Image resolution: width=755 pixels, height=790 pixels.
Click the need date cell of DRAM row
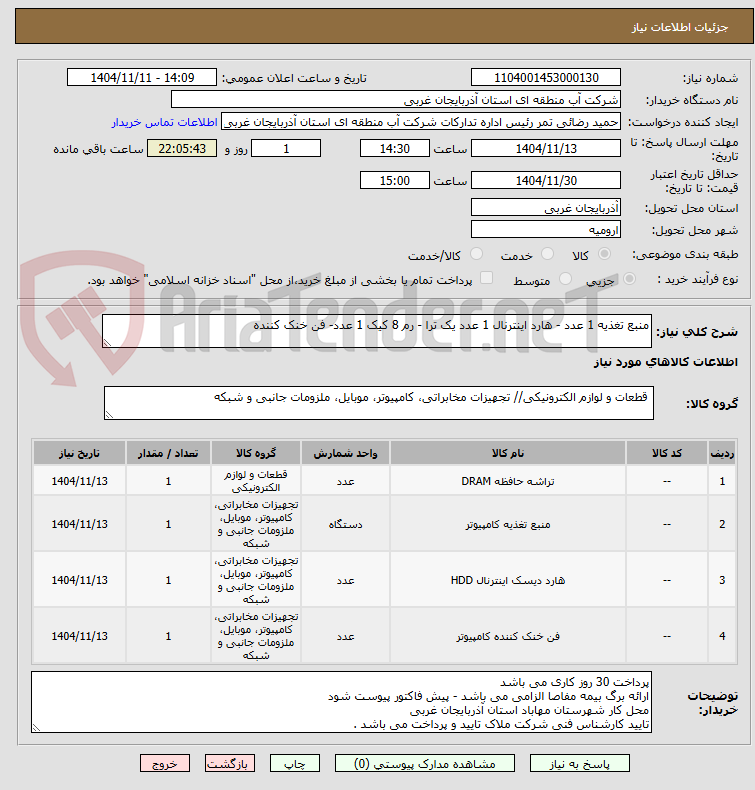pos(80,481)
